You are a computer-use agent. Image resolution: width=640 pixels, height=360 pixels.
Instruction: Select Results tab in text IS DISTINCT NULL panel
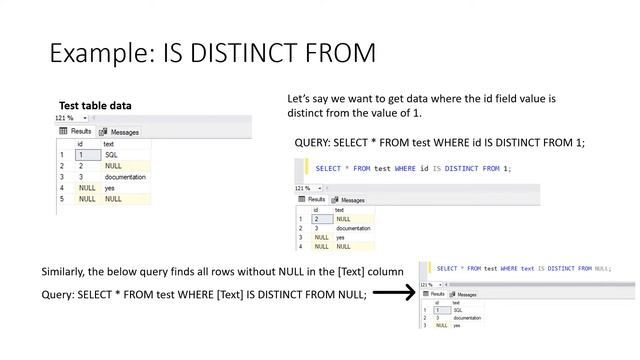pyautogui.click(x=434, y=294)
